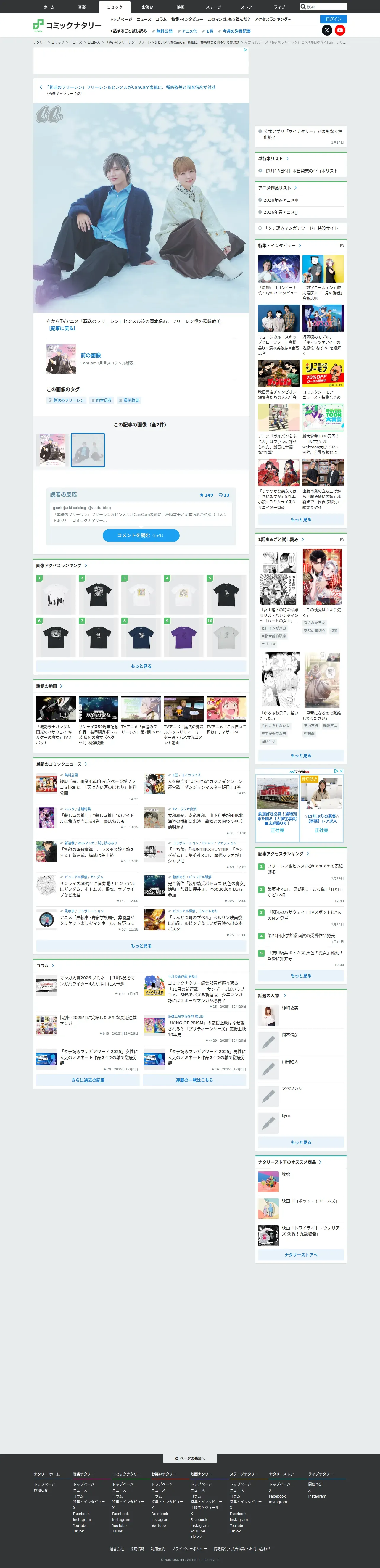Click プライバシーポリシー in the footer
This screenshot has height=1568, width=380.
pos(189,1549)
